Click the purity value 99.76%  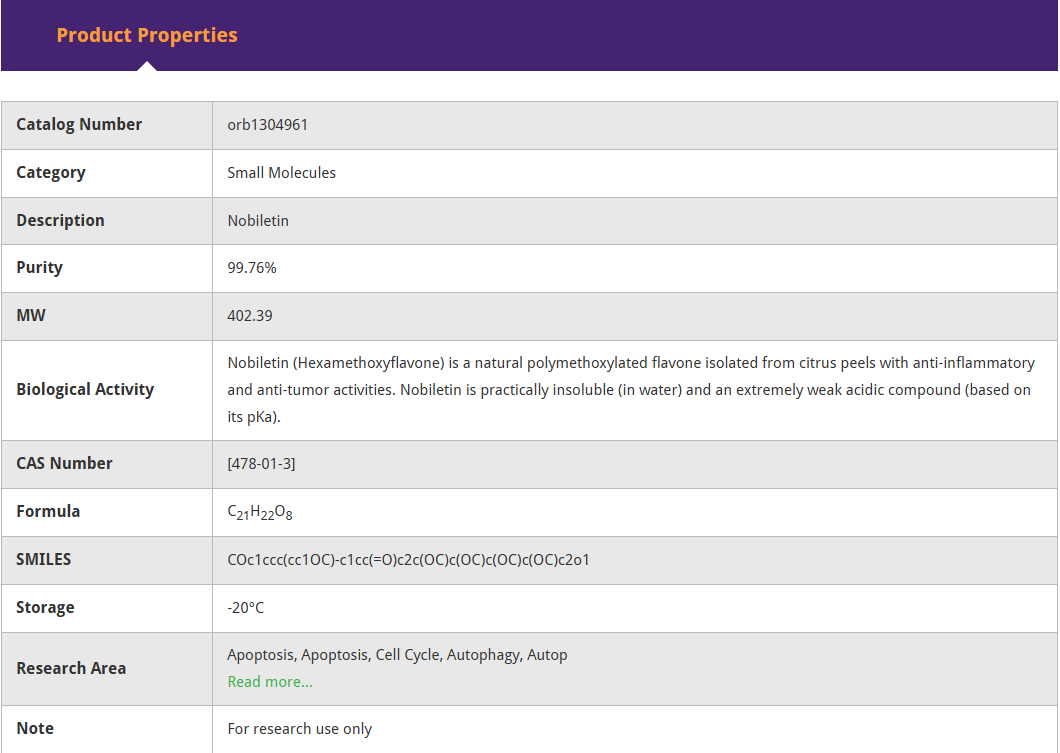pyautogui.click(x=252, y=268)
